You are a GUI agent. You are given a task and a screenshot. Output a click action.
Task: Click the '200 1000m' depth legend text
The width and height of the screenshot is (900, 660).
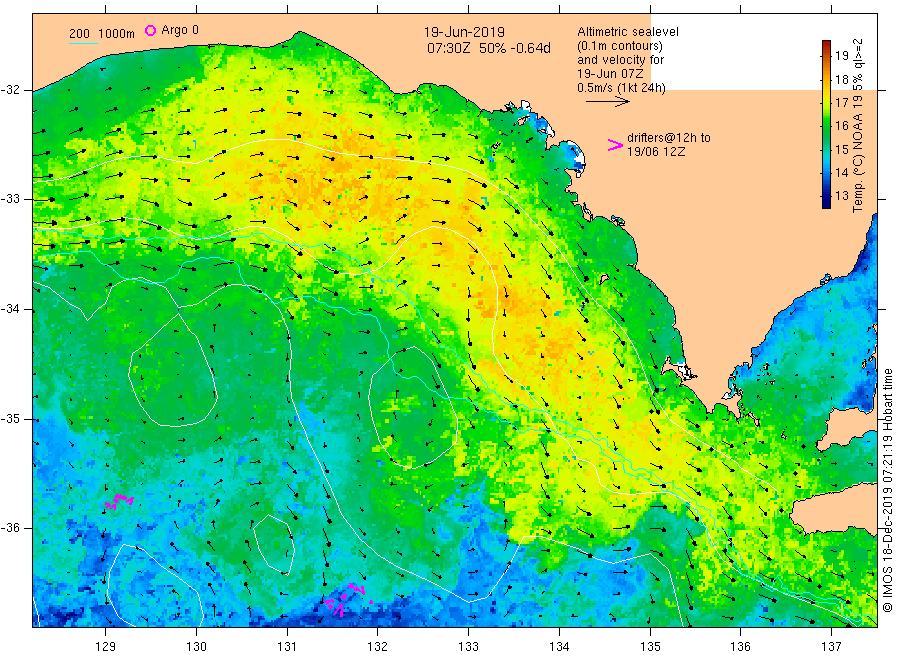(x=102, y=34)
